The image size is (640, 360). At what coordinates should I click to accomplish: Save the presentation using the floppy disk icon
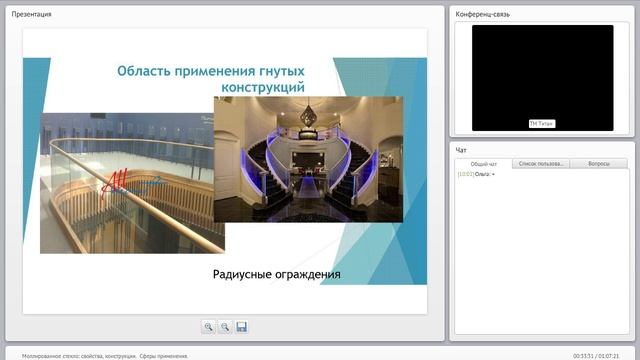[242, 327]
